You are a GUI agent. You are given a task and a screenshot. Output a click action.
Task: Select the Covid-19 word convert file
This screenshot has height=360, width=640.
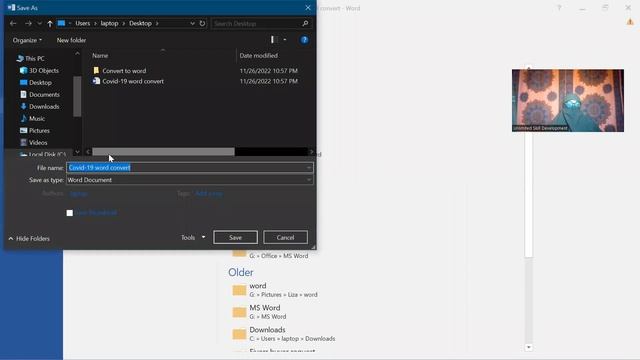[133, 81]
